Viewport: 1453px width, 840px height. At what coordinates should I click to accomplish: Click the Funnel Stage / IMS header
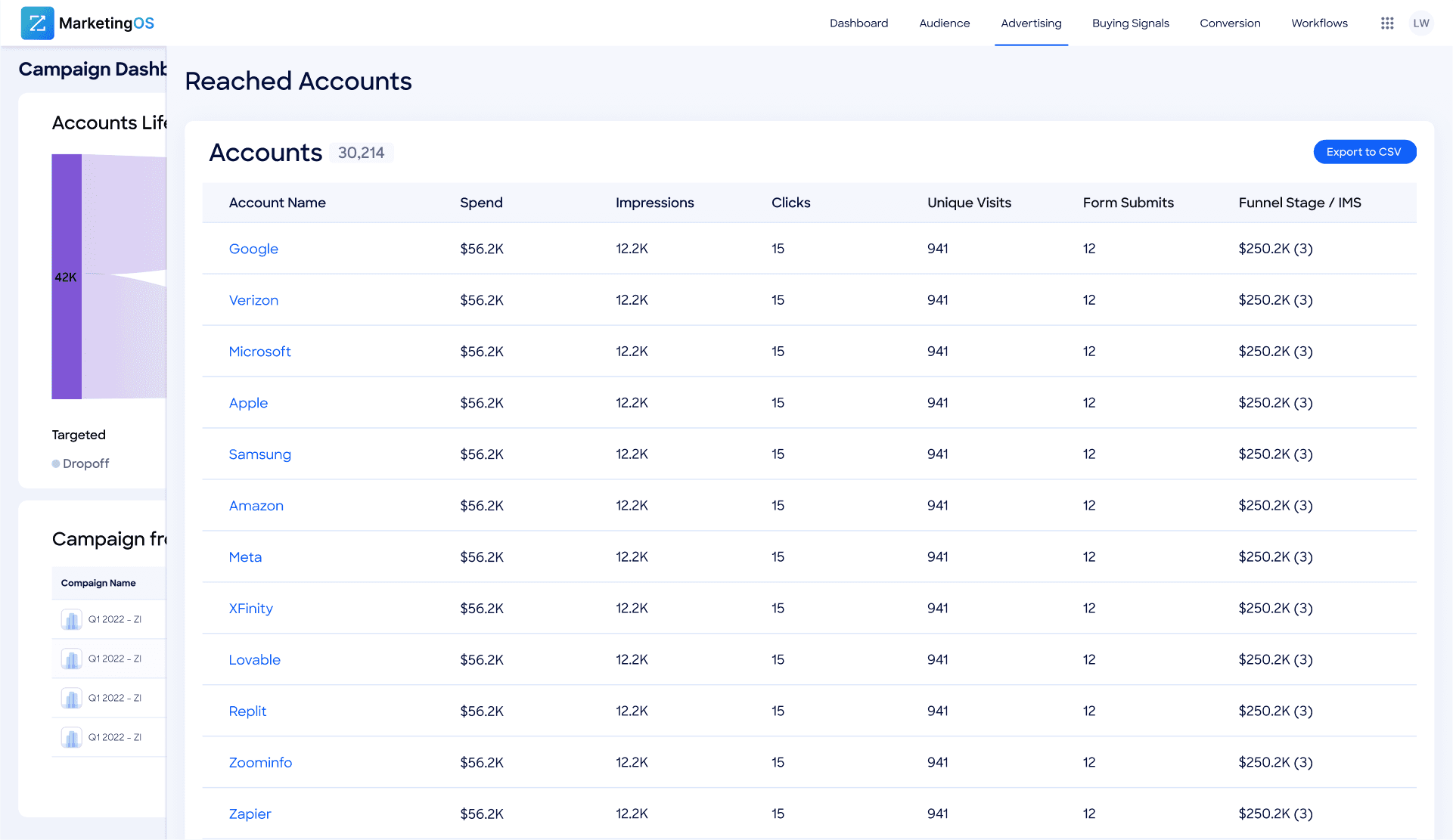[1299, 203]
